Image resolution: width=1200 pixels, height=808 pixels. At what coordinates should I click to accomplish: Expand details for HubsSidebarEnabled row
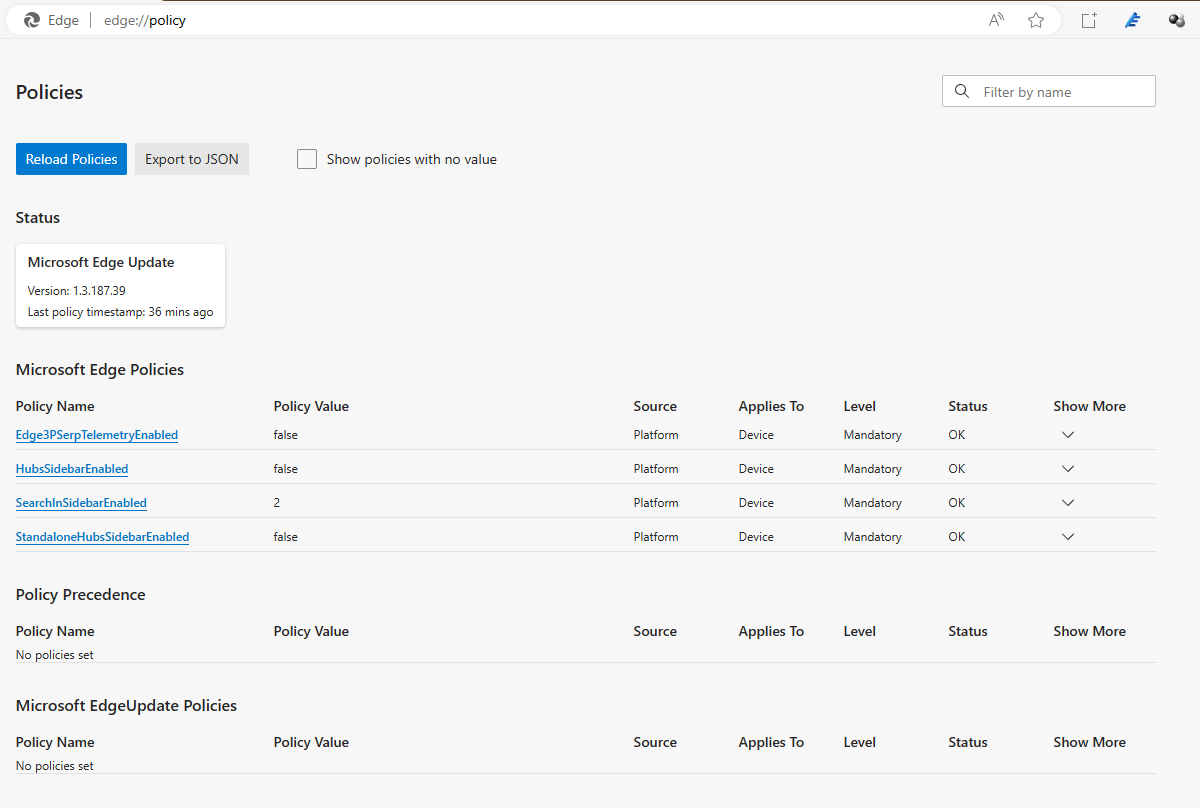[1068, 469]
